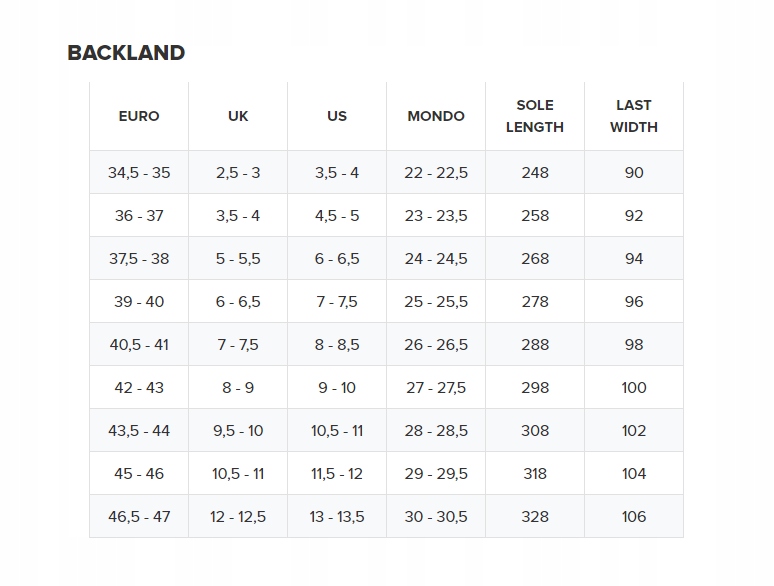The width and height of the screenshot is (774, 586).
Task: Click sole length value 248
Action: click(x=535, y=173)
